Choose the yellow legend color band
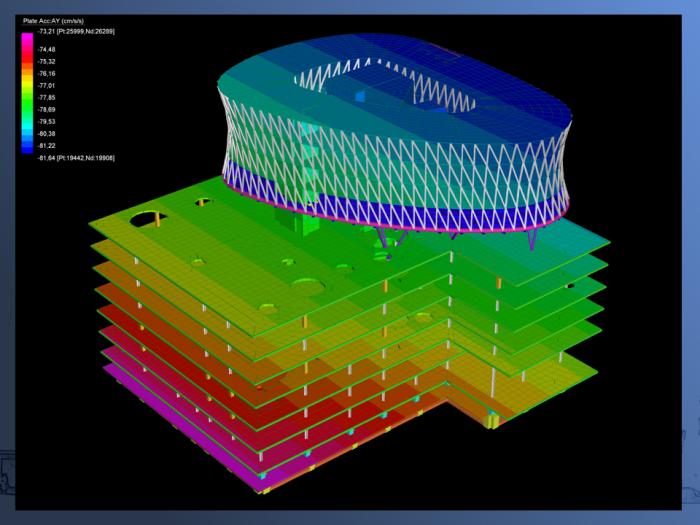The height and width of the screenshot is (525, 700). [x=27, y=80]
